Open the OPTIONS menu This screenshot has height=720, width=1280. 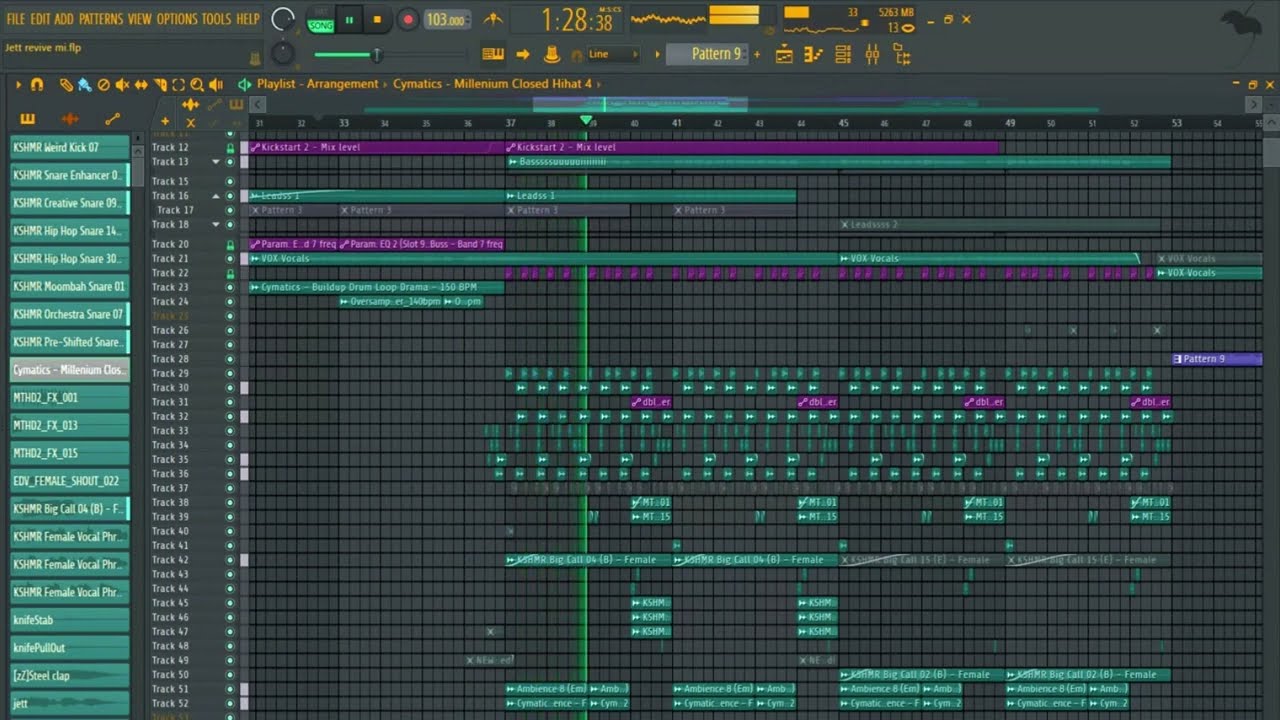(177, 19)
